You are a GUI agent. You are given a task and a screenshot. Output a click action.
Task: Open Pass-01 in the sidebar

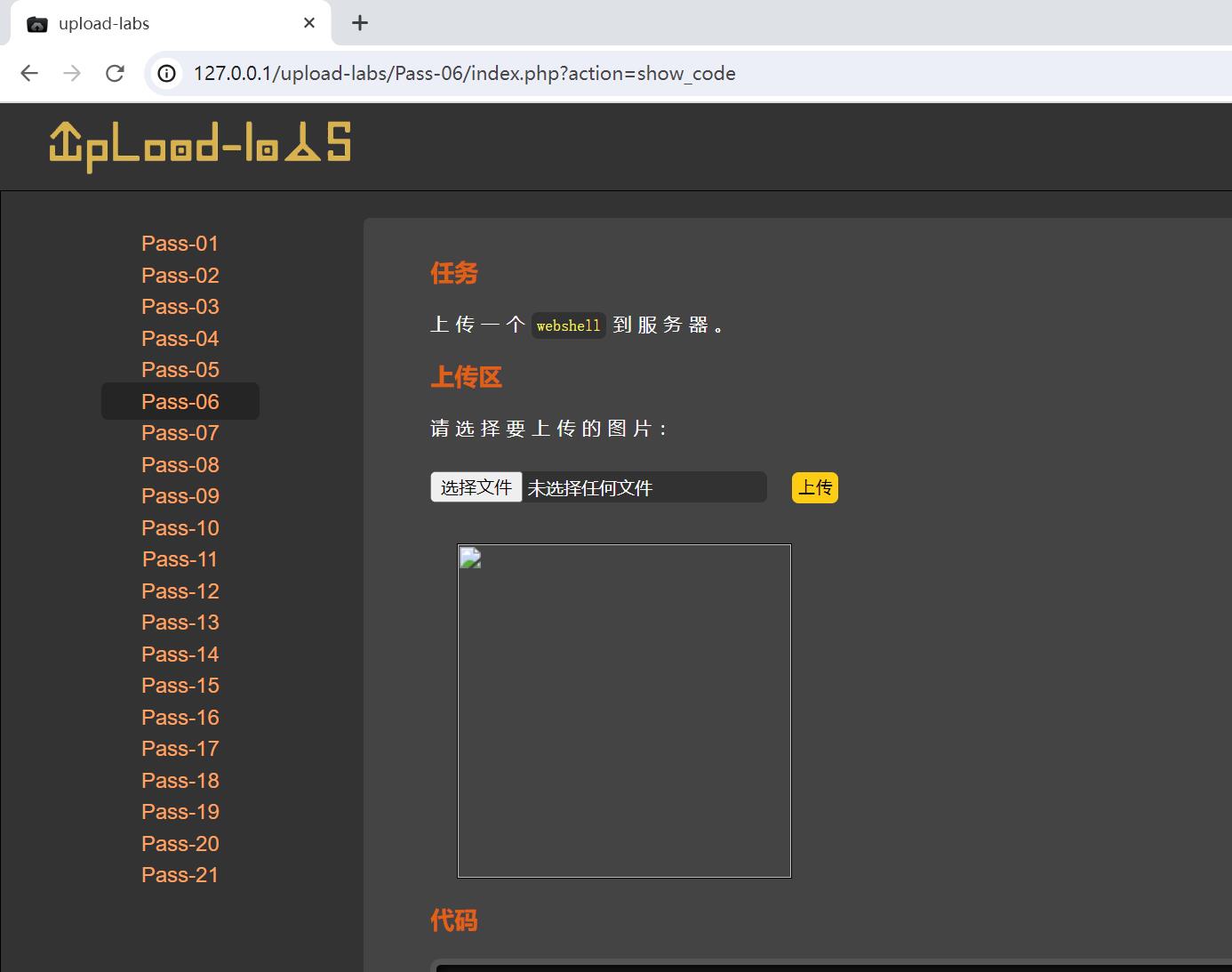(180, 244)
